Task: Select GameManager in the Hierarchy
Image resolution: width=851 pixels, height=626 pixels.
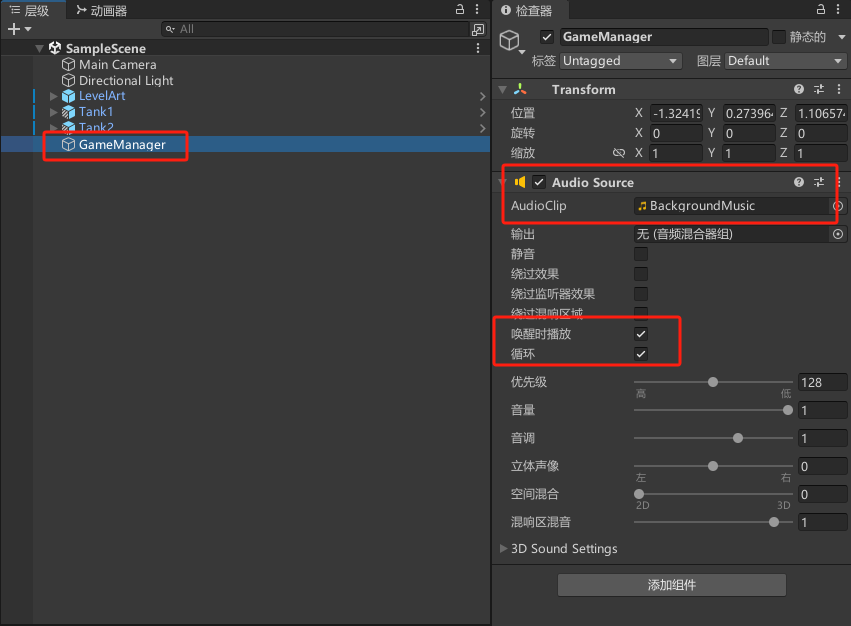Action: coord(122,144)
